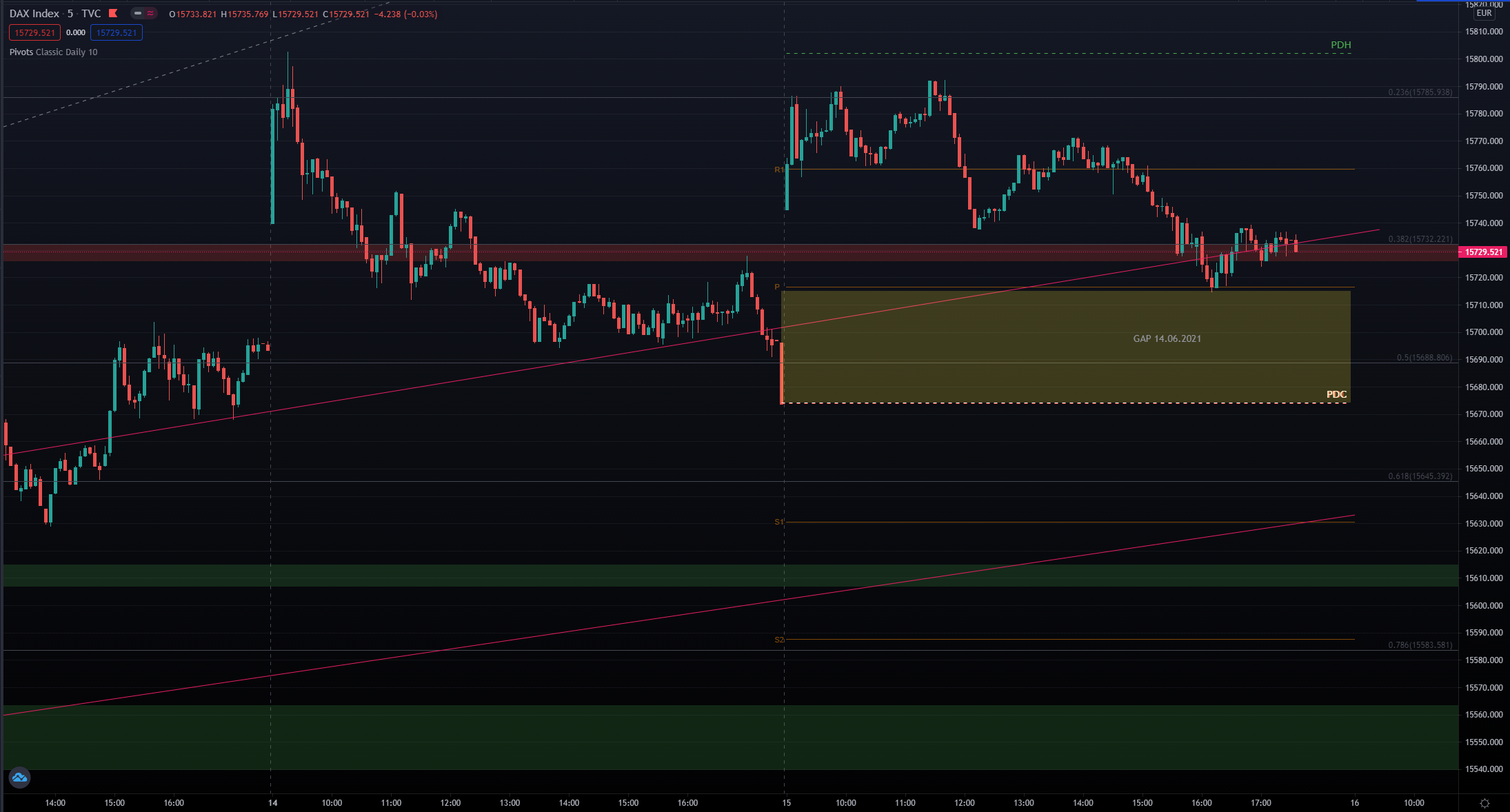Select the Pivots Classic Daily indicator legend
Screen dimensions: 1510x812
tap(53, 52)
